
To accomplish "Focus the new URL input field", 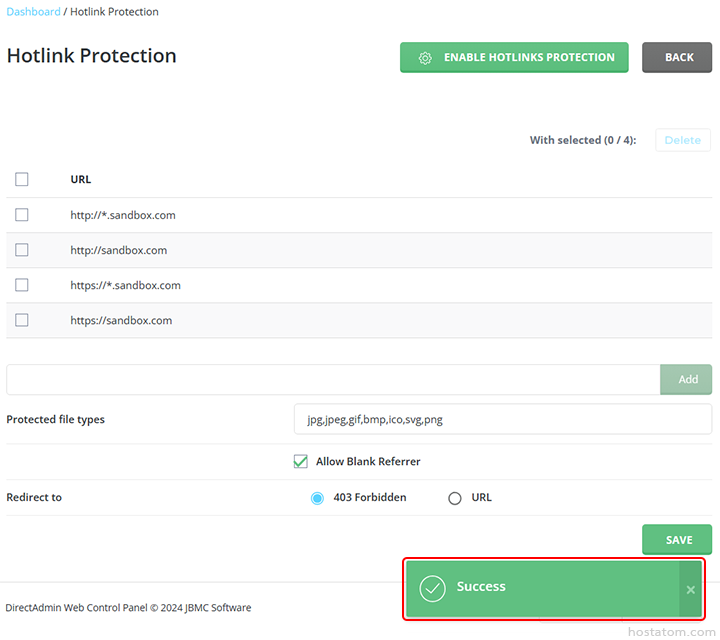I will point(332,380).
